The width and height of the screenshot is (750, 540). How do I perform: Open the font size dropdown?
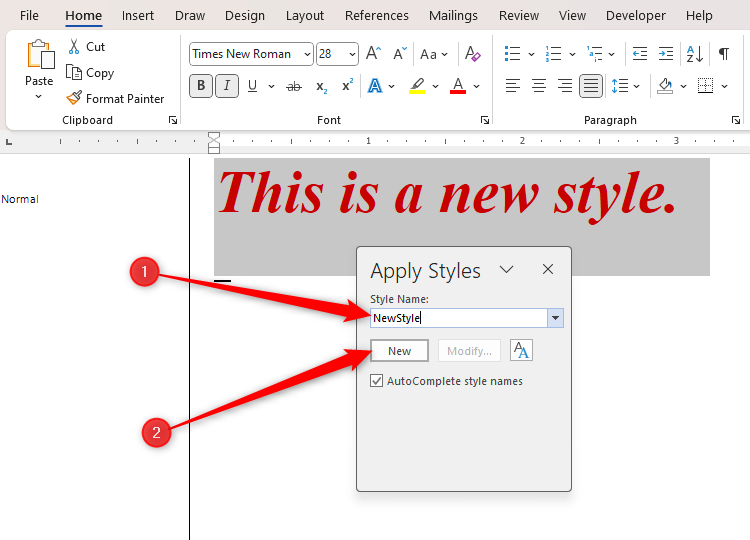pyautogui.click(x=351, y=54)
